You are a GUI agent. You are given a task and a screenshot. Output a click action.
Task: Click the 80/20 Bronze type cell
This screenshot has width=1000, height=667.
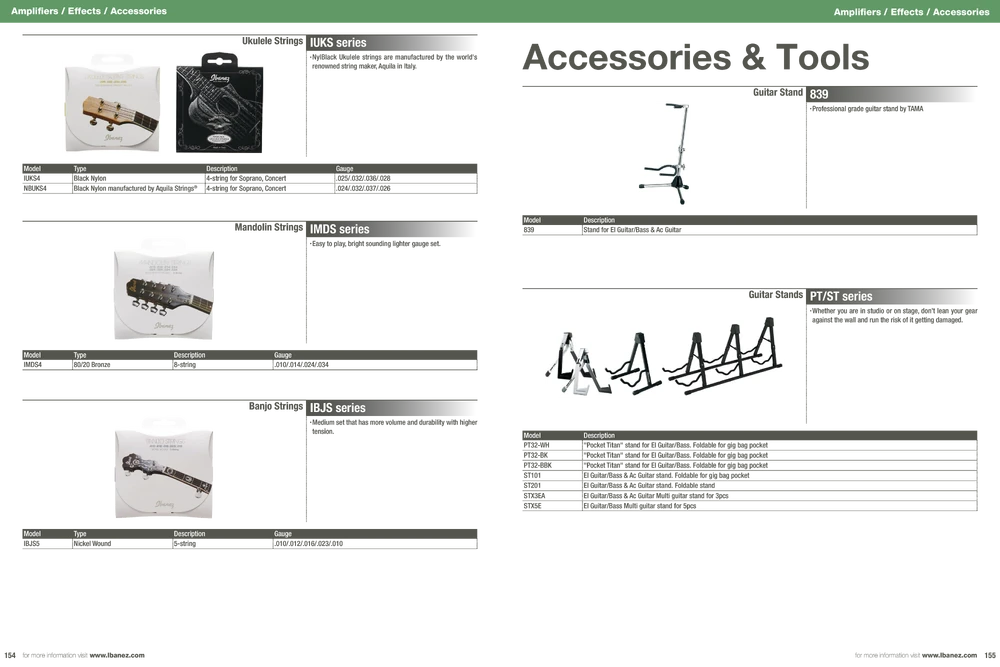pos(122,365)
